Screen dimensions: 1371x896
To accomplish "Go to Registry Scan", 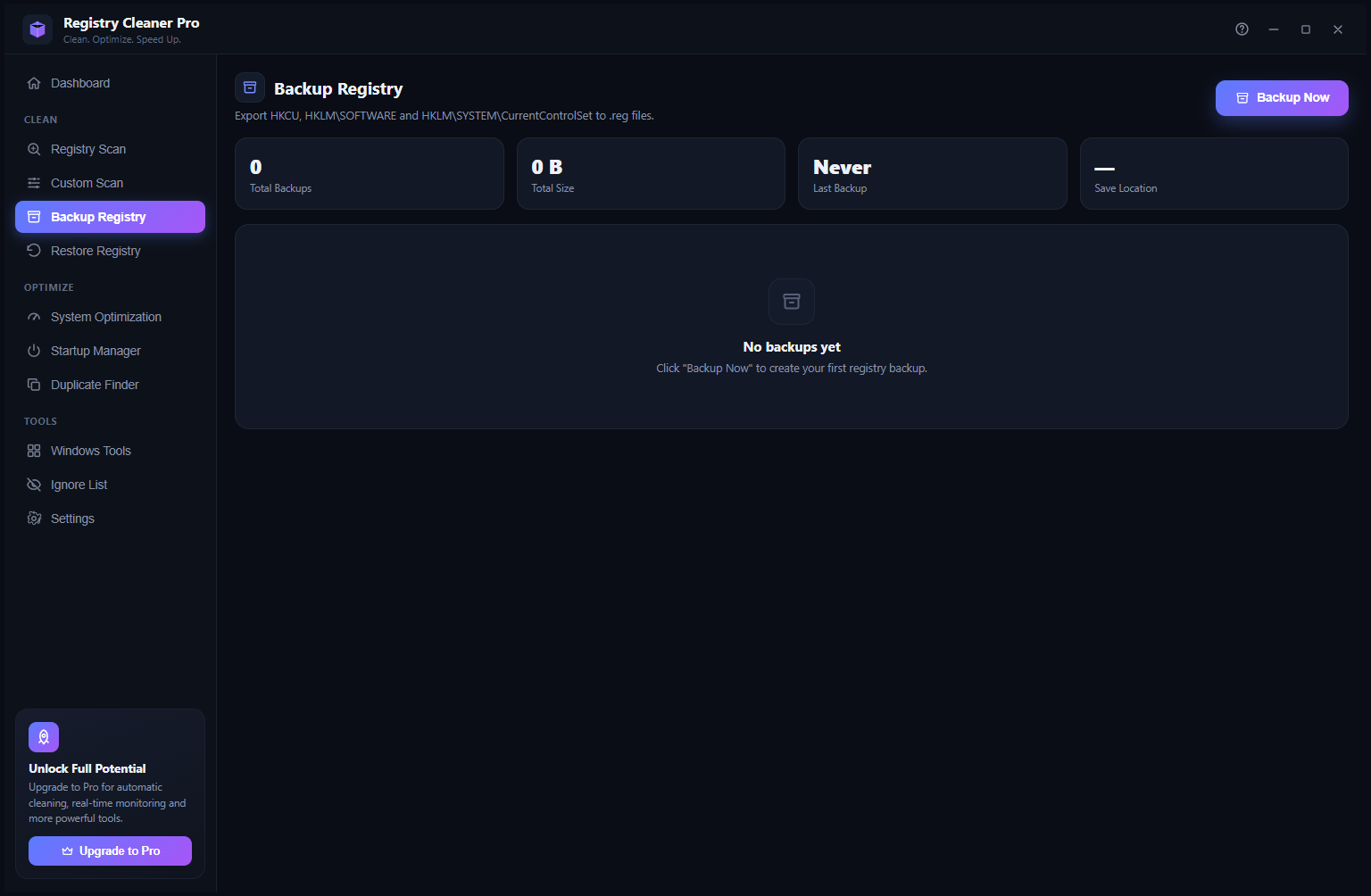I will (110, 149).
